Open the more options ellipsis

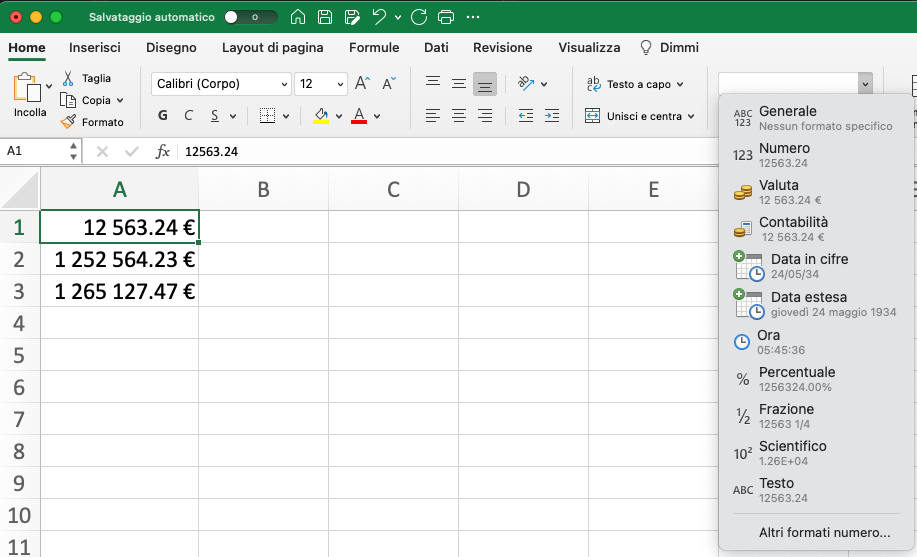click(x=473, y=17)
